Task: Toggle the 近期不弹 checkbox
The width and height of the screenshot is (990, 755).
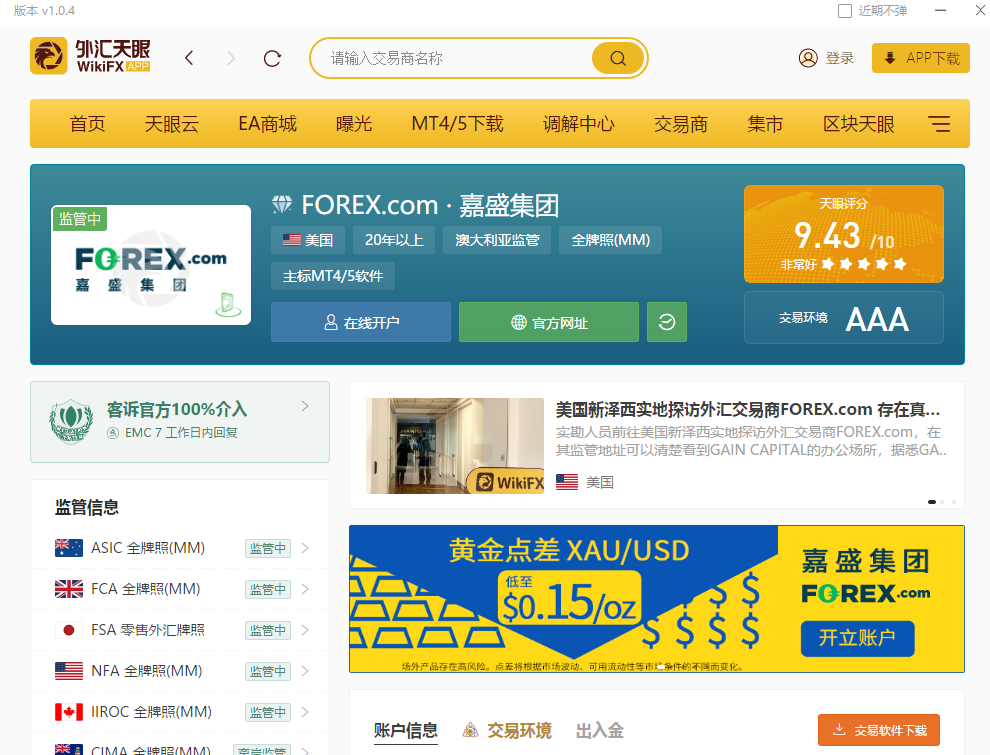Action: tap(844, 11)
